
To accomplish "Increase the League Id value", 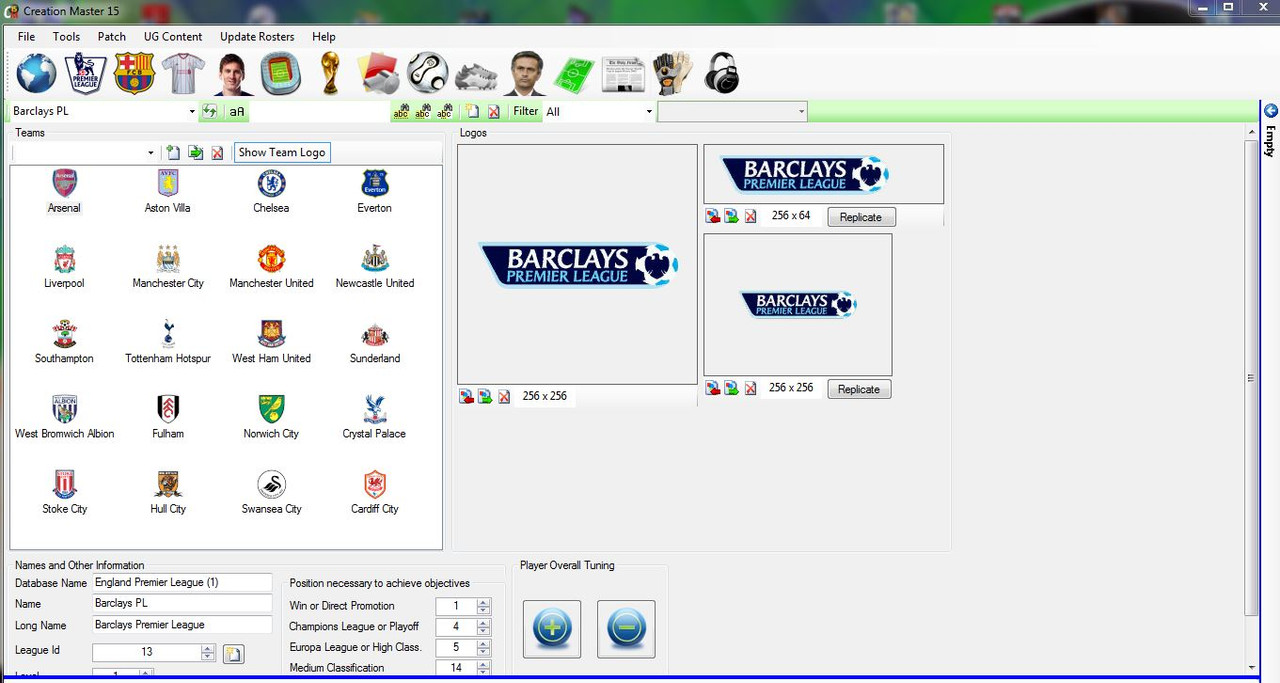I will click(x=208, y=648).
